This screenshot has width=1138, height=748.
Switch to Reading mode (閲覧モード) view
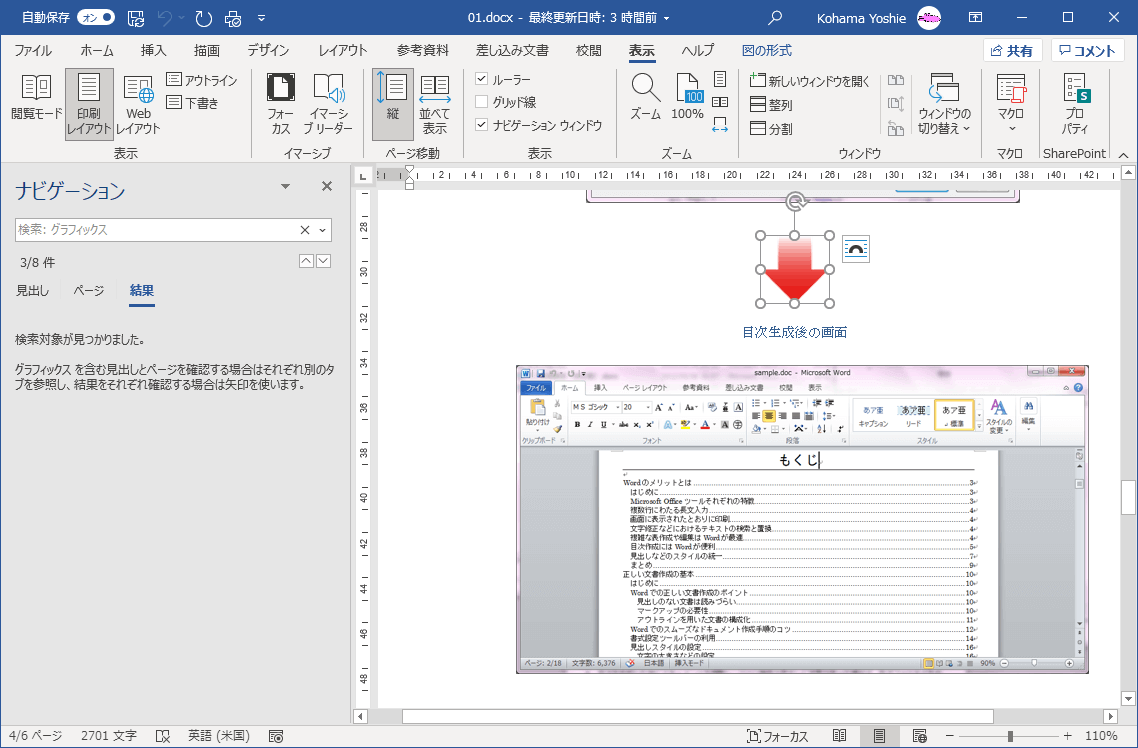point(36,97)
